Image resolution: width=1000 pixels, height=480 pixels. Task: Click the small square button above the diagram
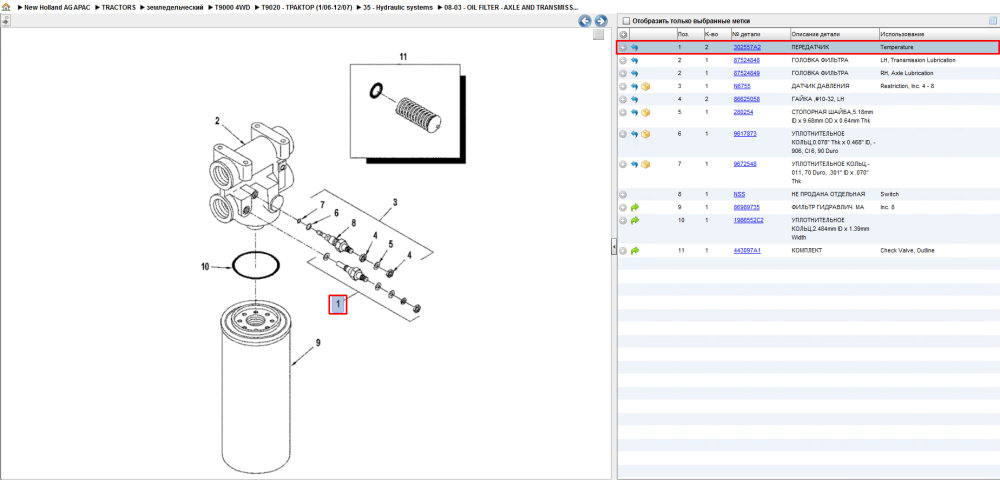click(598, 35)
